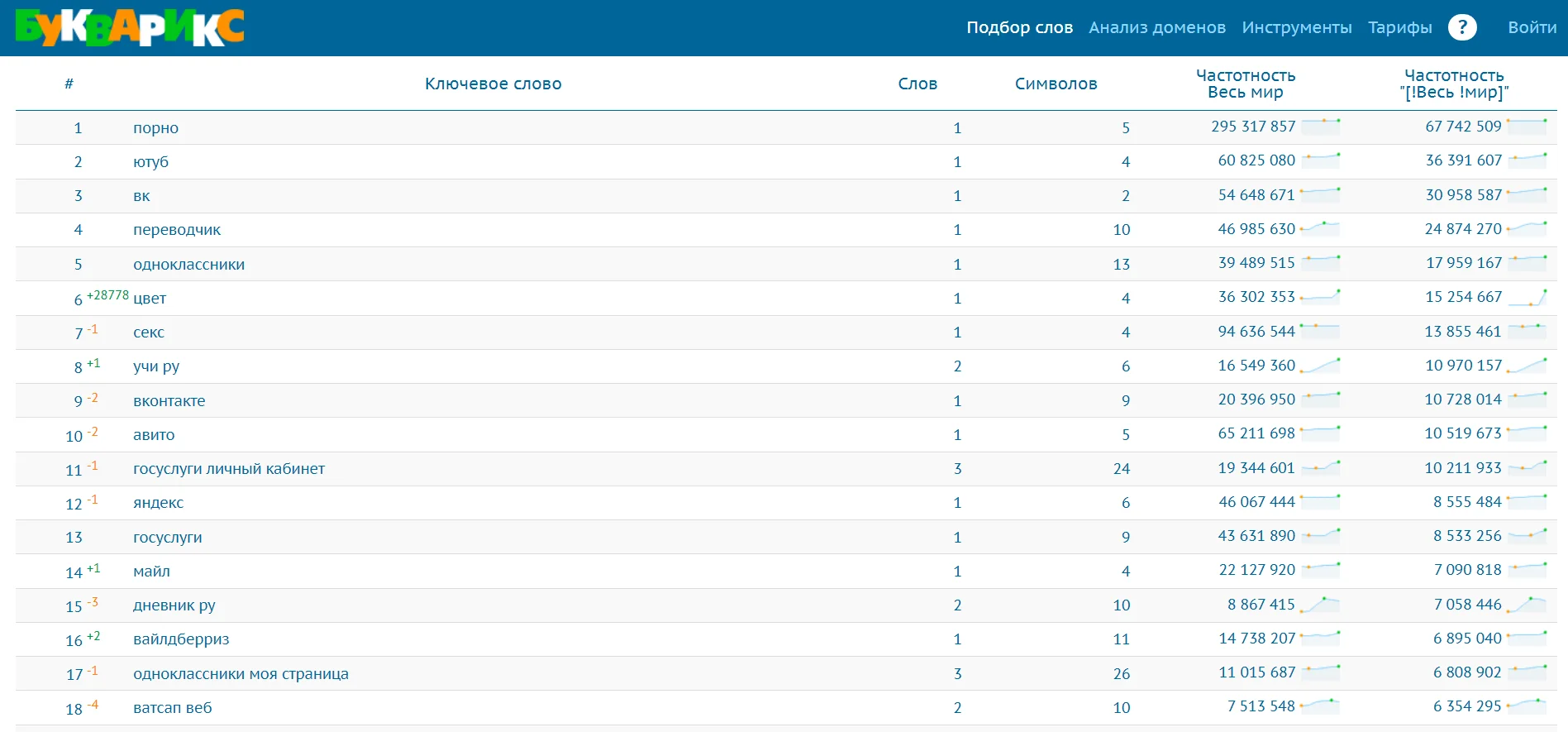Go to «Анализ доменов» section
The width and height of the screenshot is (1568, 732).
coord(1156,27)
